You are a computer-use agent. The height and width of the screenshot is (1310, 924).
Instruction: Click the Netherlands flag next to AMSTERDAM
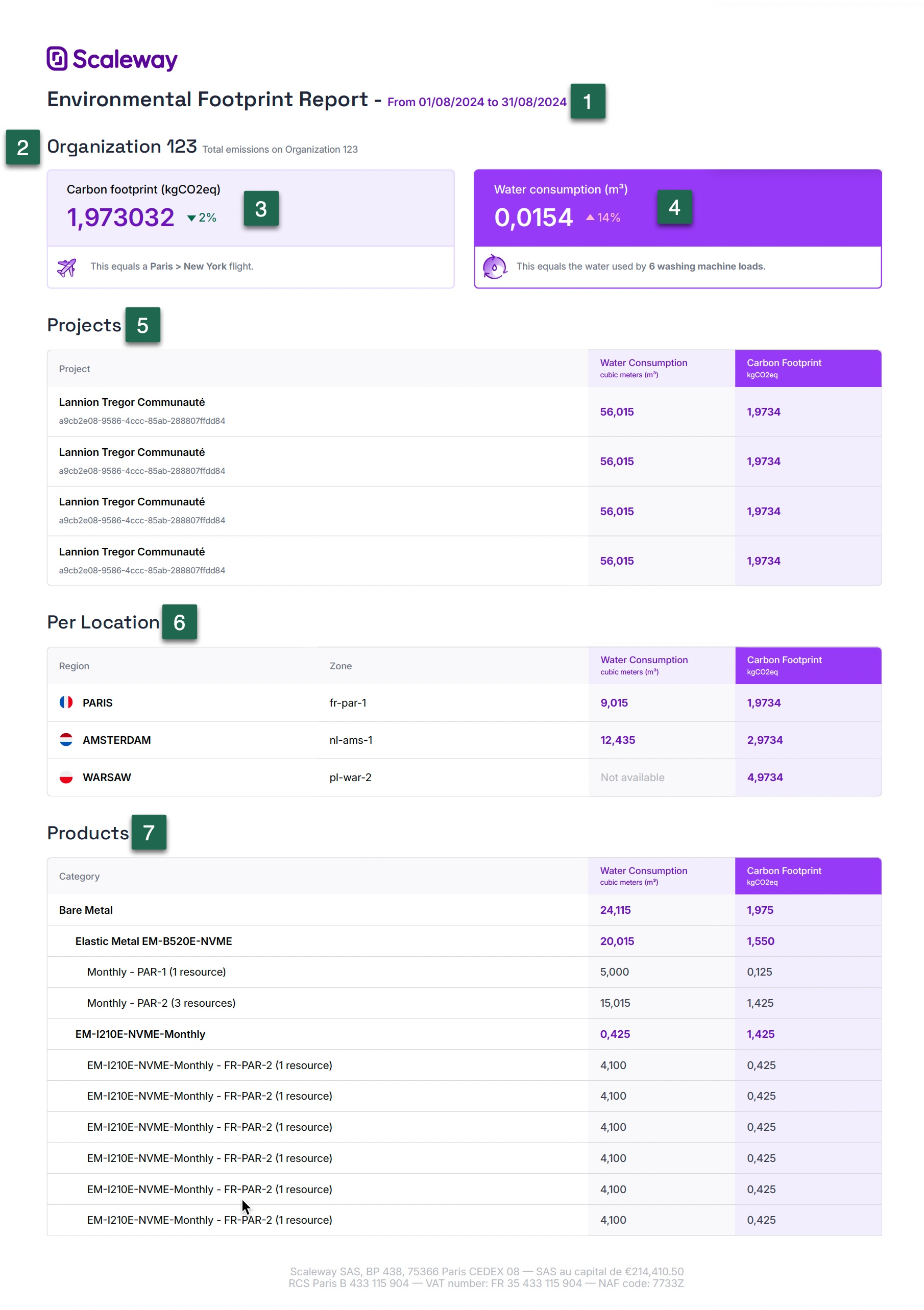(x=66, y=739)
